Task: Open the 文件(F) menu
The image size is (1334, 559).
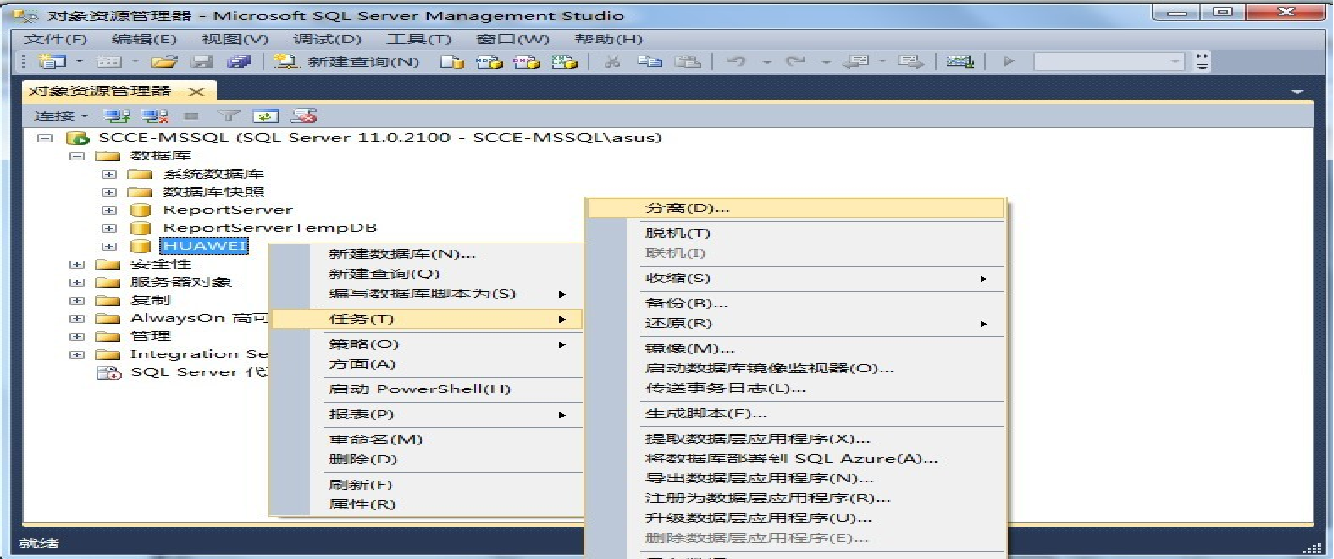Action: coord(55,39)
